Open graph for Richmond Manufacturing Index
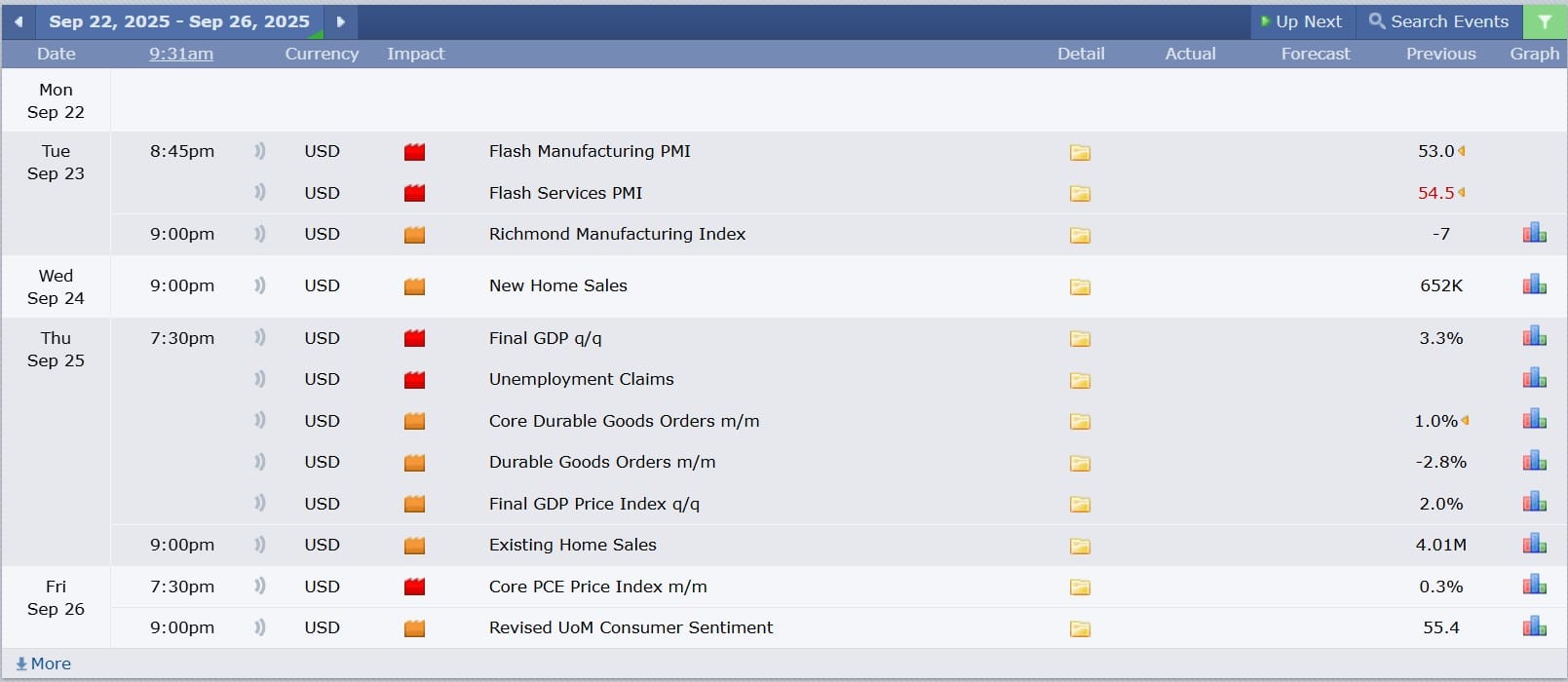Screen dimensions: 1568x682 pyautogui.click(x=1534, y=234)
